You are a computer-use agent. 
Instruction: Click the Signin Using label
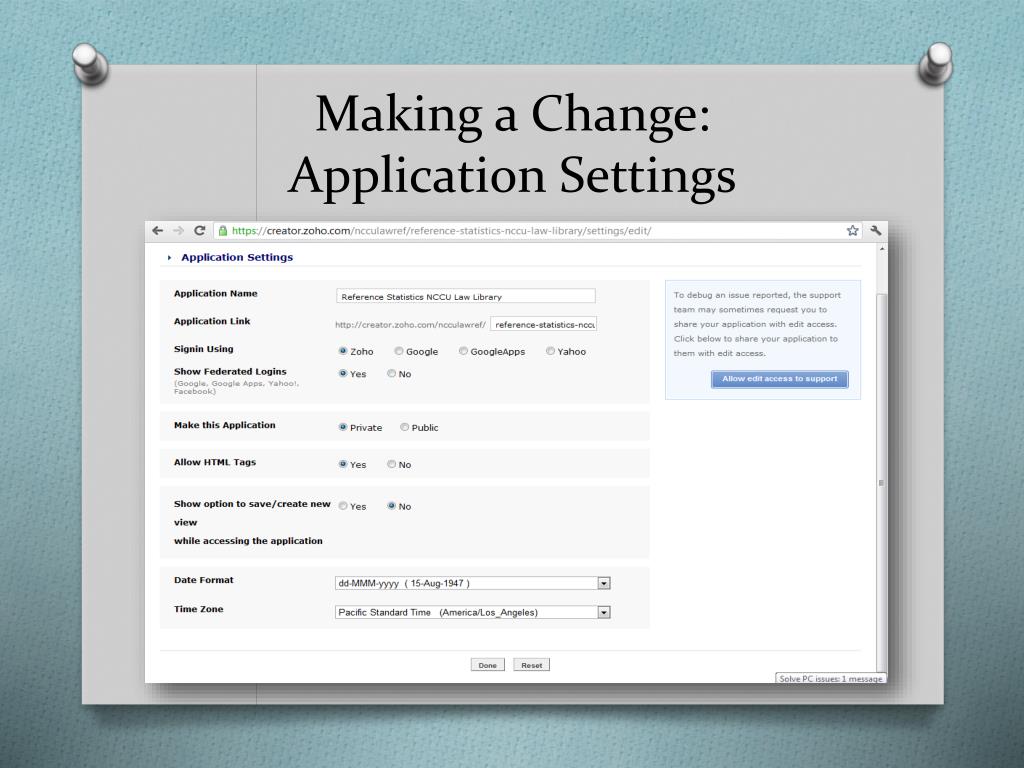[204, 349]
